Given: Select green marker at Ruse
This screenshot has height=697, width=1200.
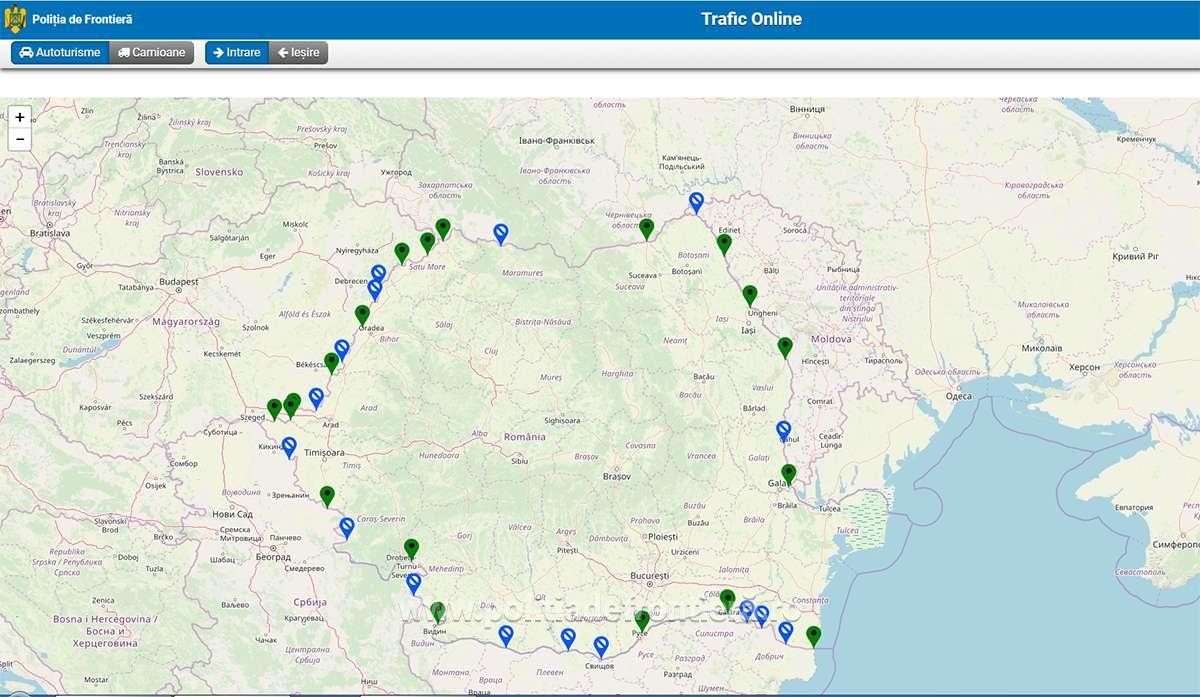Looking at the screenshot, I should tap(642, 621).
